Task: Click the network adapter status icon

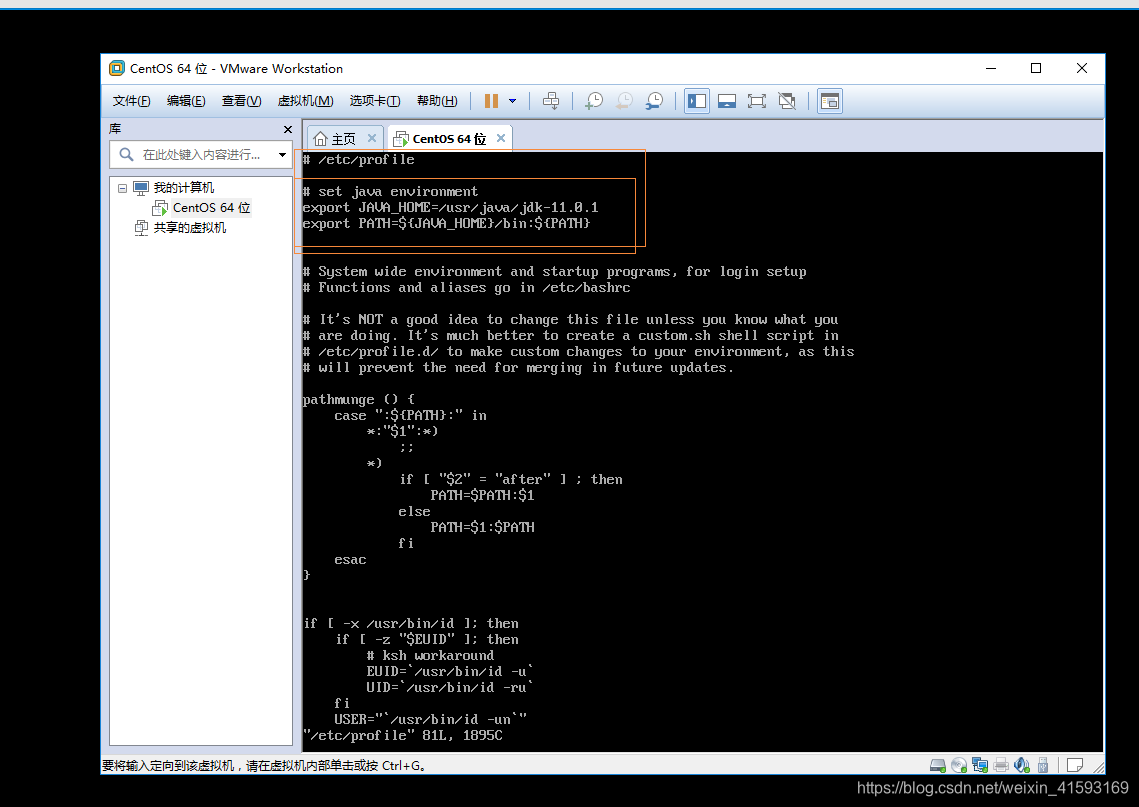Action: tap(980, 765)
